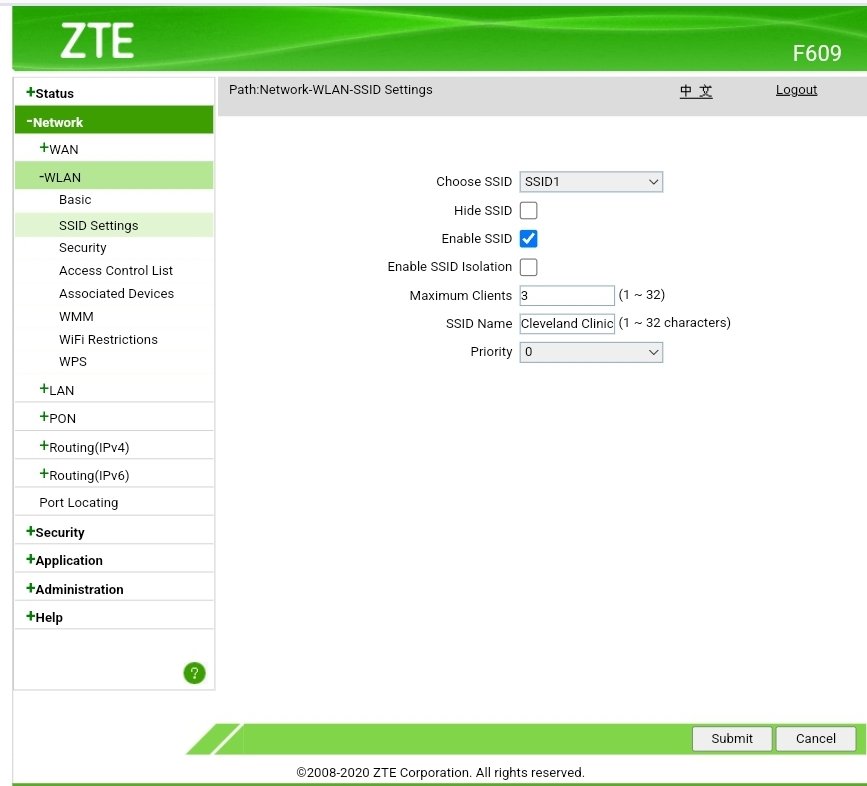Click the (1 ~ 32 characters) hint text
The image size is (867, 786).
pyautogui.click(x=675, y=323)
